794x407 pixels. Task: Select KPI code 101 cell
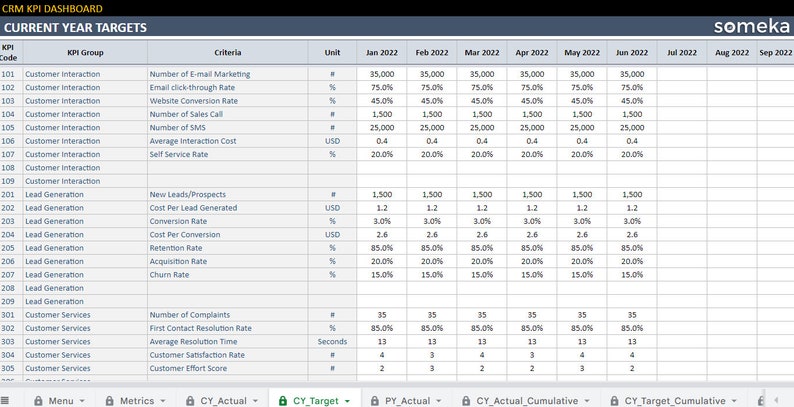coord(11,74)
